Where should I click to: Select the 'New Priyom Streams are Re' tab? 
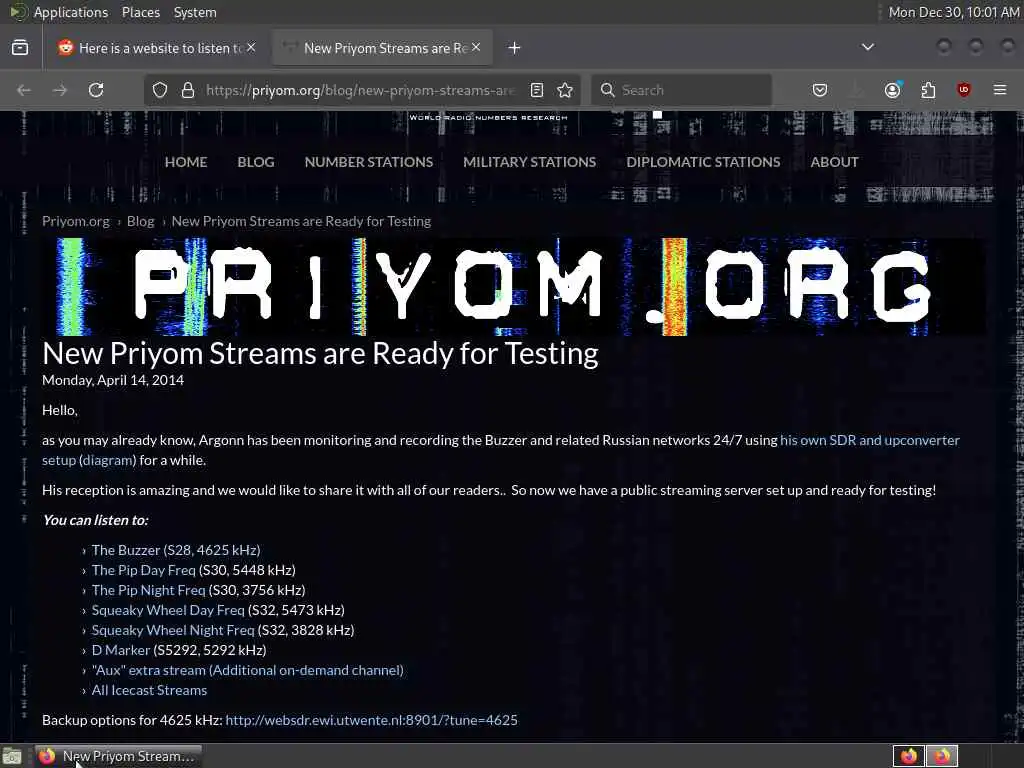pos(382,48)
